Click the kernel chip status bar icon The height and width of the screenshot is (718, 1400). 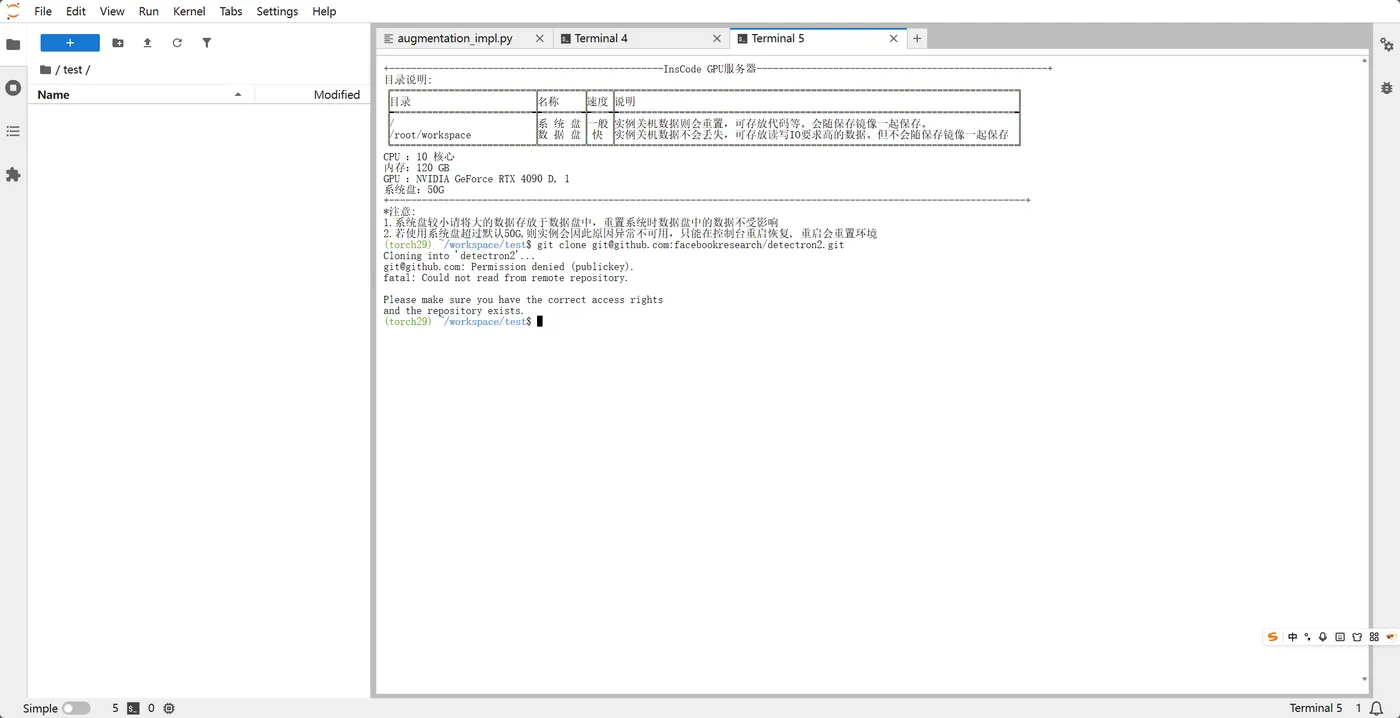(169, 708)
